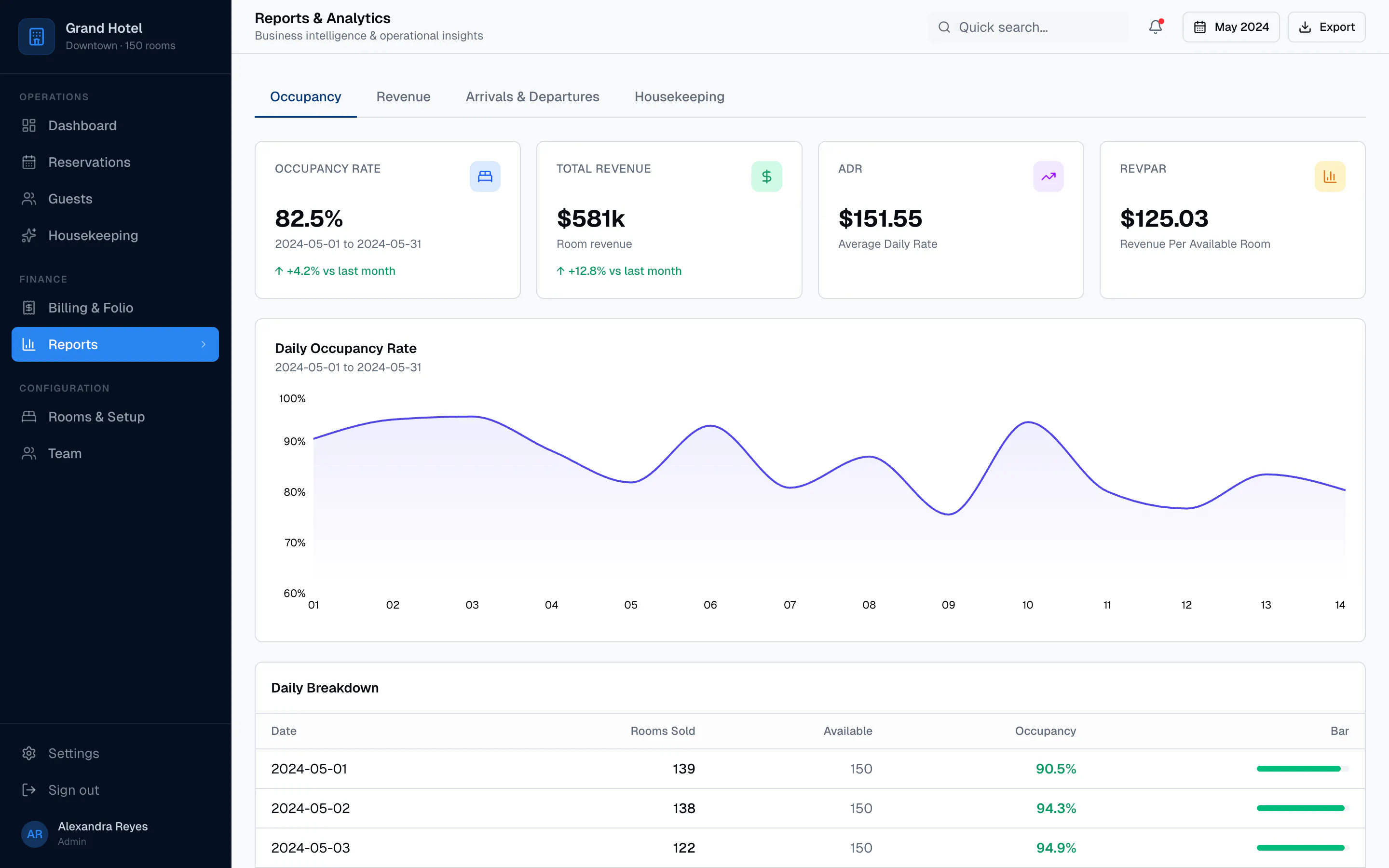Click the trend arrow icon on ADR card
The height and width of the screenshot is (868, 1389).
click(1048, 176)
